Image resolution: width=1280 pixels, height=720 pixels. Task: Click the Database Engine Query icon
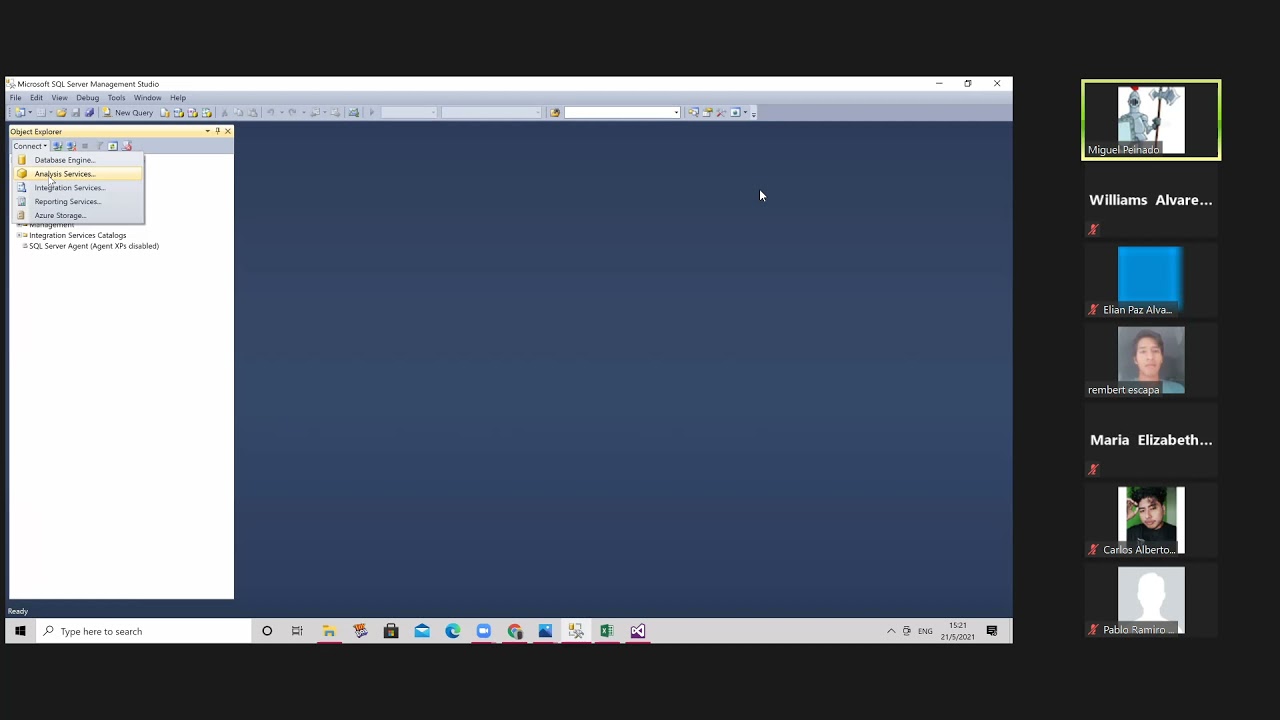point(165,113)
